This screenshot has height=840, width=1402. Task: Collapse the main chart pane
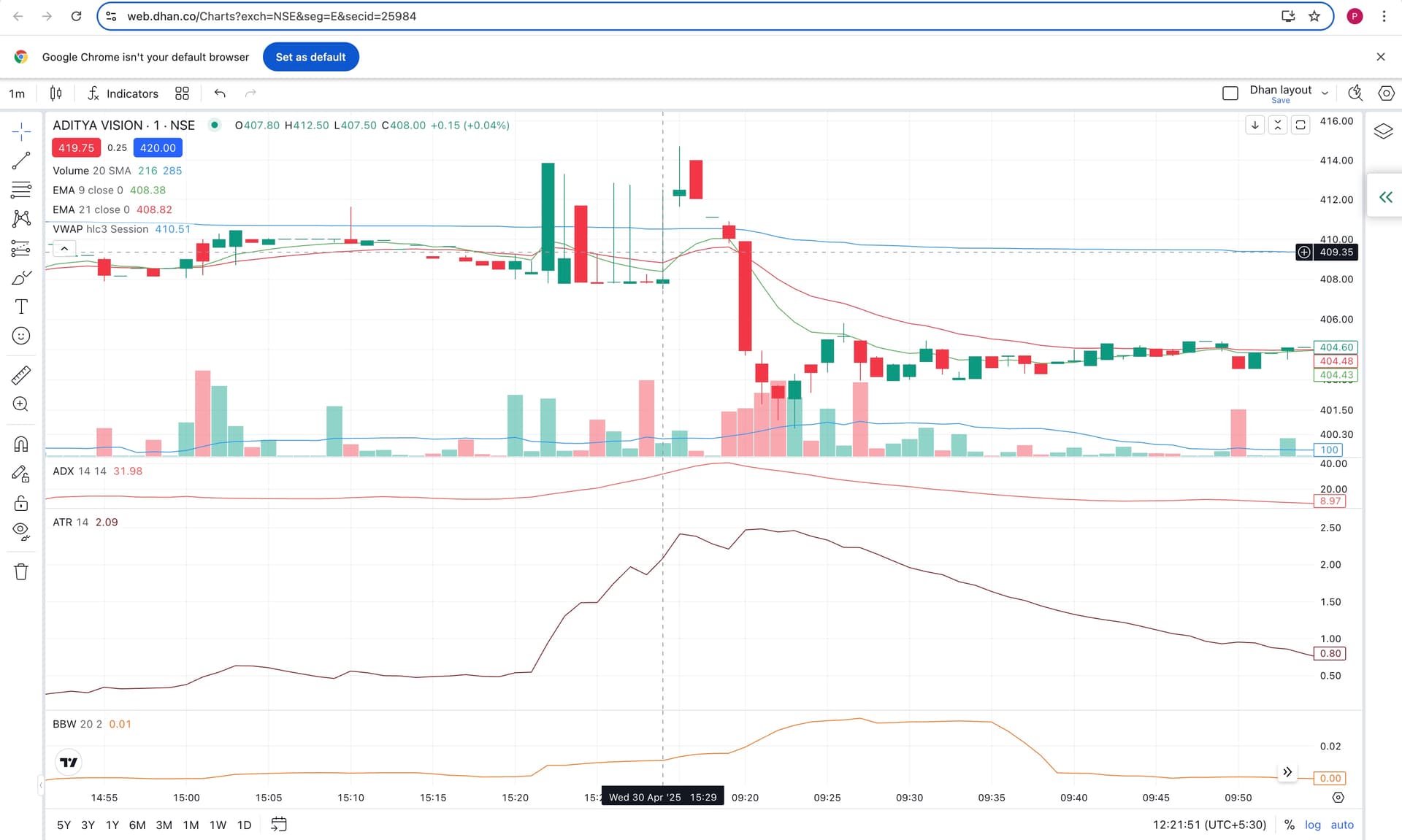[1278, 125]
